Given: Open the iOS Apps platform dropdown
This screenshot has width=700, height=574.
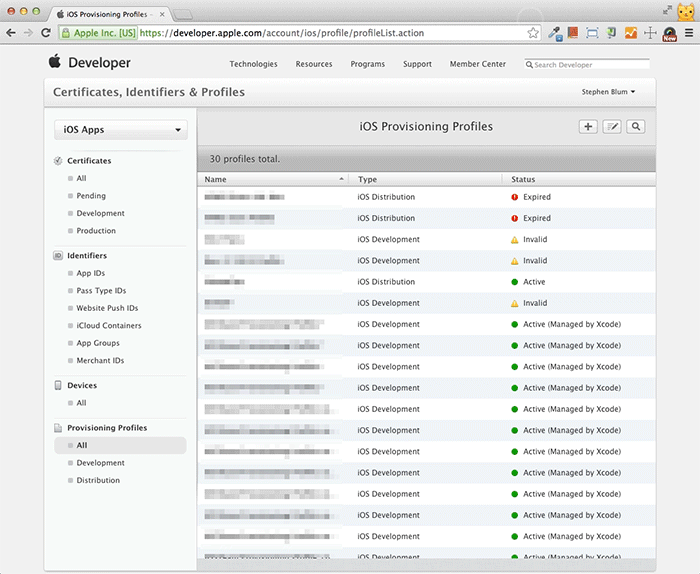Looking at the screenshot, I should 121,130.
